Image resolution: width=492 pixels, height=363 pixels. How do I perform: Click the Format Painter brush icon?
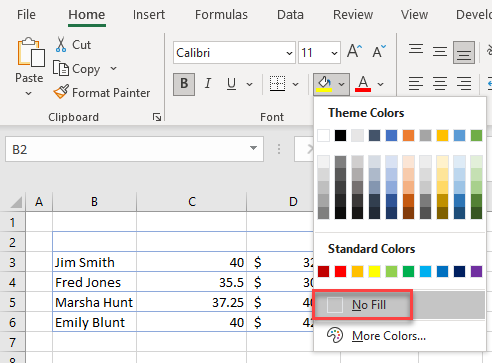(61, 92)
